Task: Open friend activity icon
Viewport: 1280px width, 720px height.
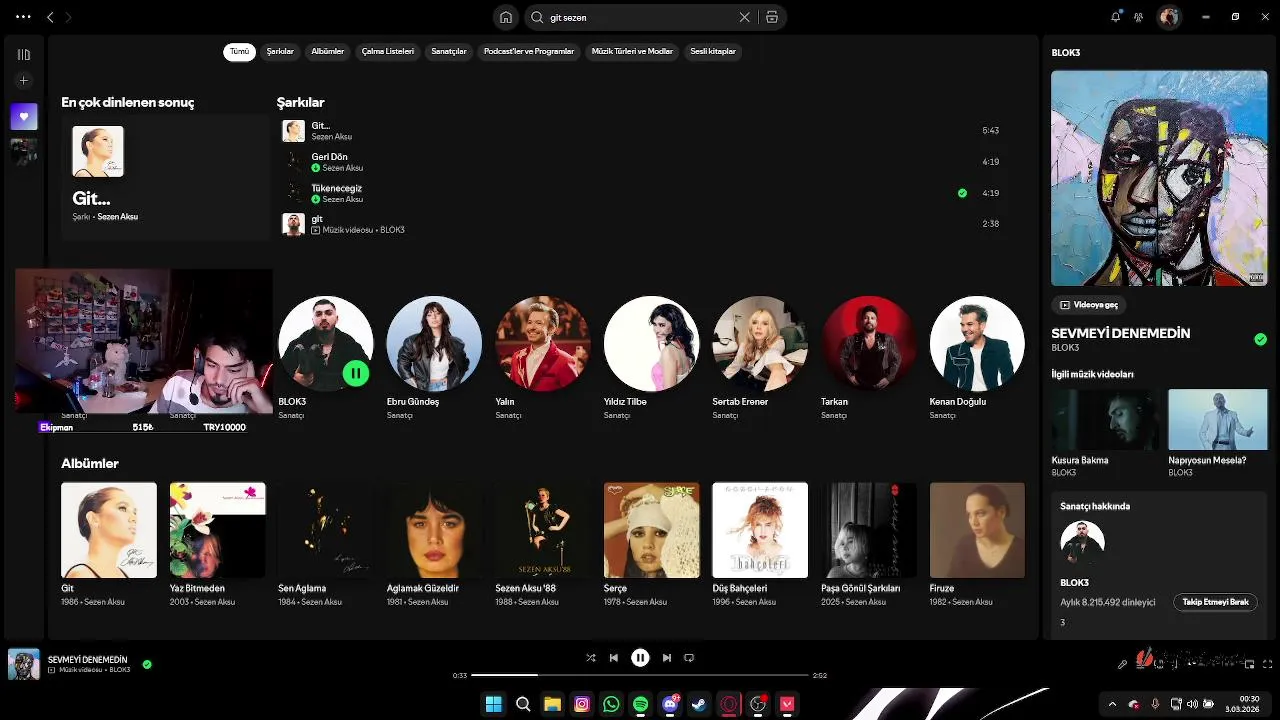Action: (1138, 17)
